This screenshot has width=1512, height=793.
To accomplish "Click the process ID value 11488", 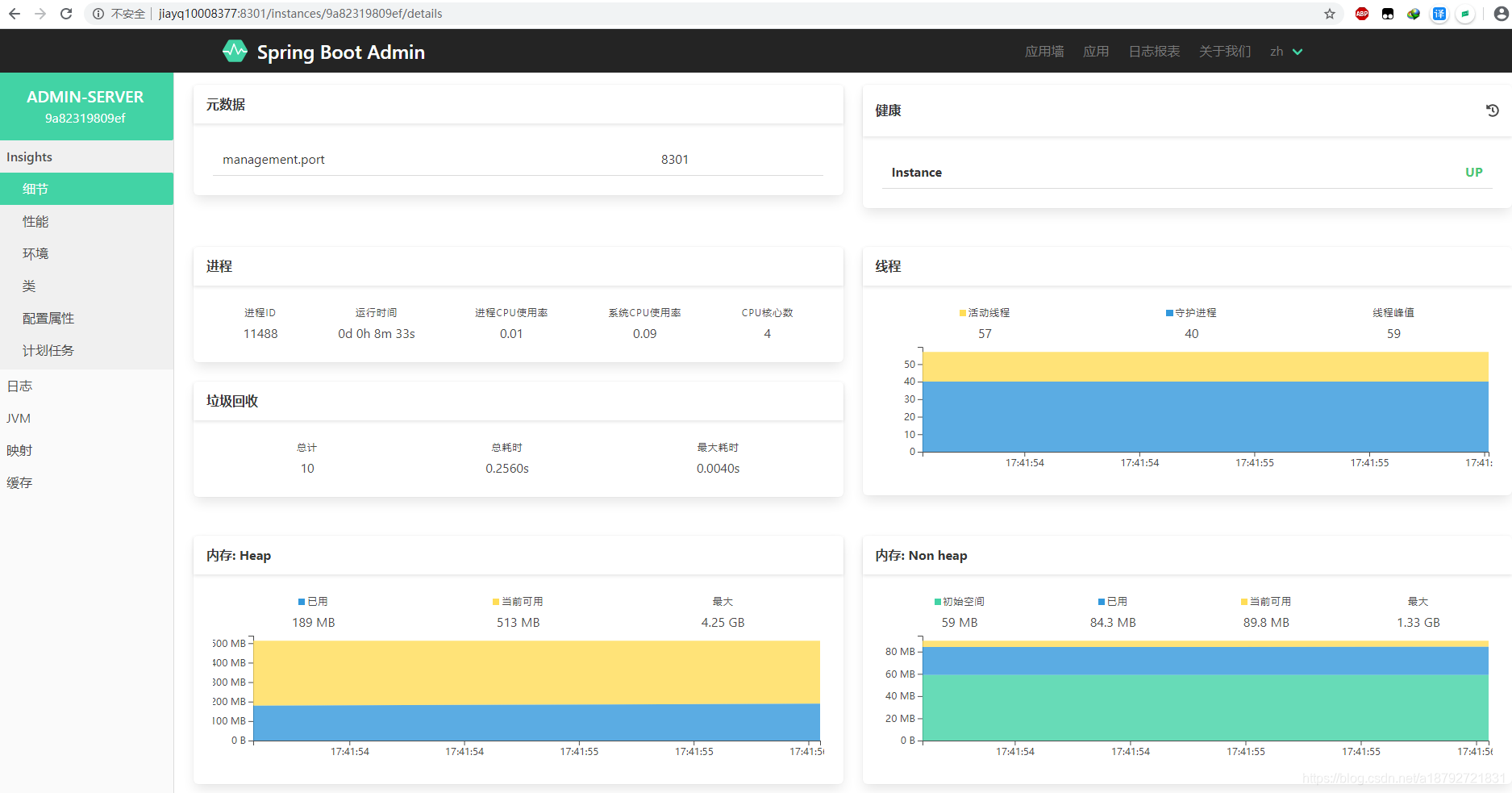I will click(260, 334).
